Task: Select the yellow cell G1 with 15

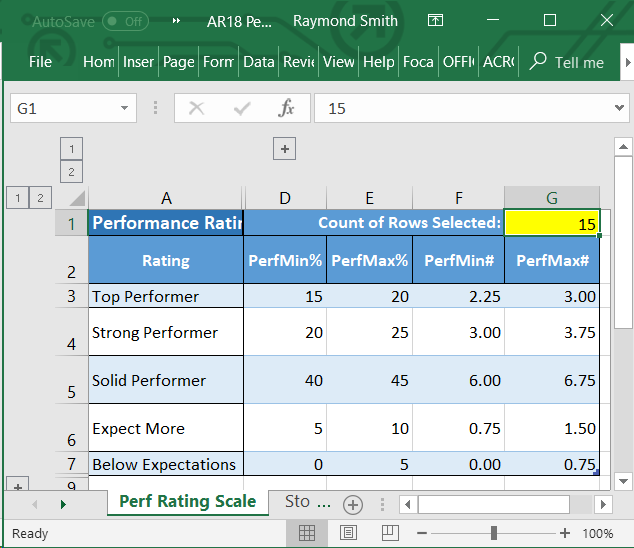Action: coord(552,222)
